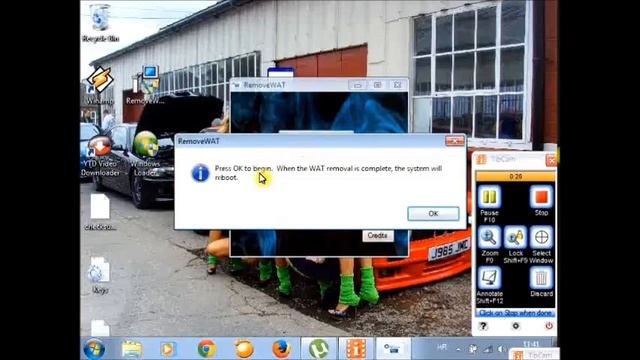The height and width of the screenshot is (360, 640).
Task: Open TipCam settings gear
Action: [x=516, y=326]
